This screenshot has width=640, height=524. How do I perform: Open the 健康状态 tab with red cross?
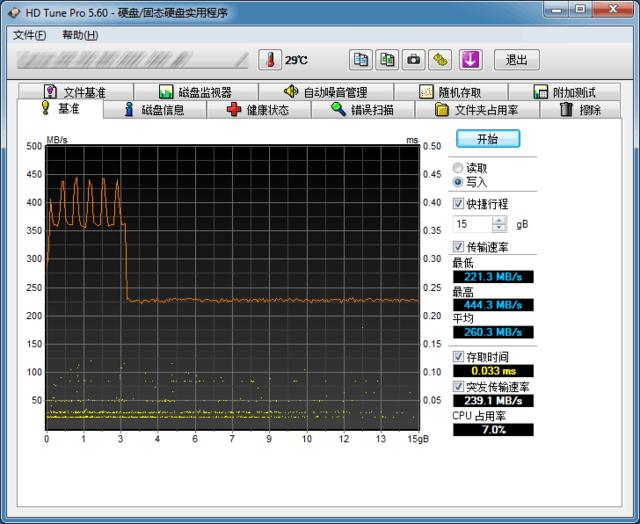tap(258, 110)
